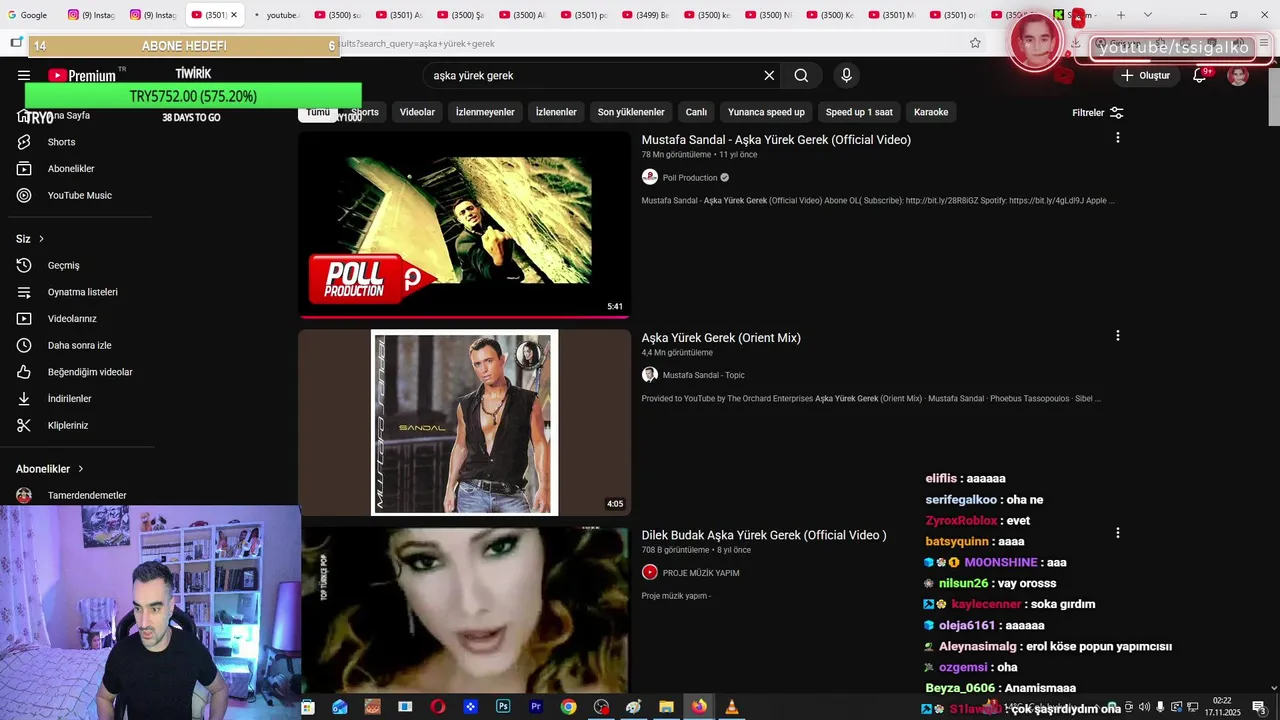The width and height of the screenshot is (1280, 720).
Task: Open Windows notification center icon
Action: 1259,707
